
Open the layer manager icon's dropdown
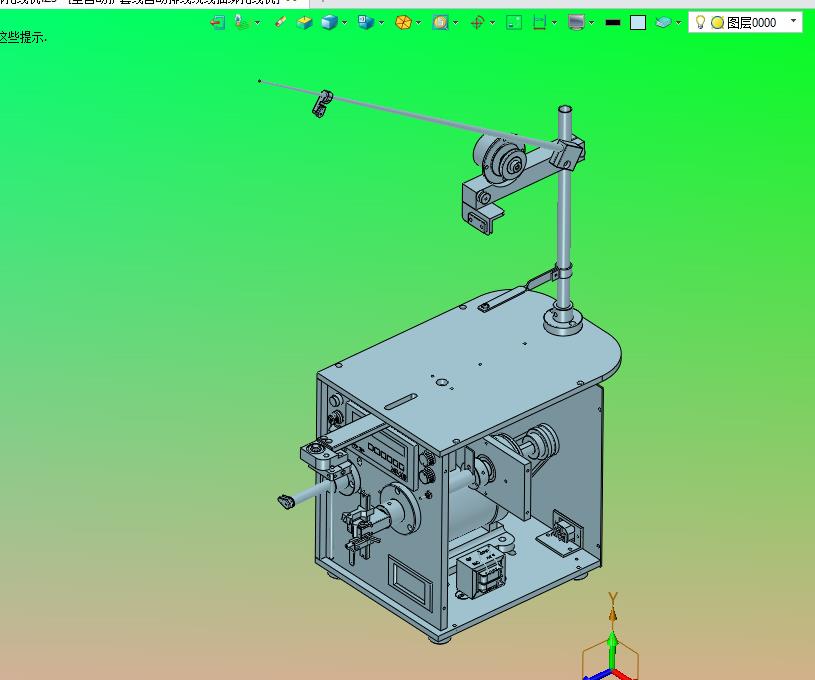point(678,23)
